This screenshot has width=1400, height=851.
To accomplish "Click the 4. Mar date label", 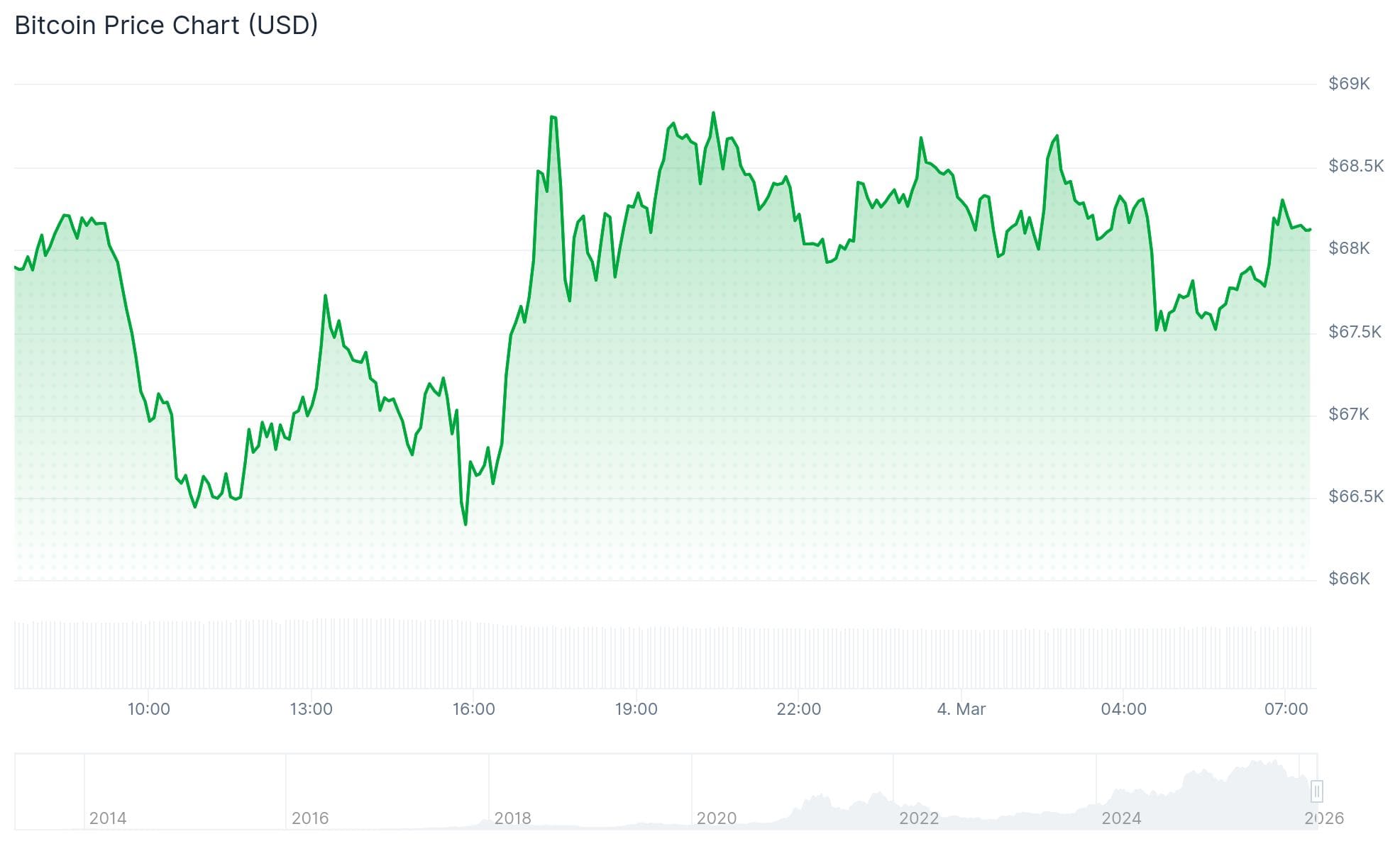I will click(x=961, y=709).
